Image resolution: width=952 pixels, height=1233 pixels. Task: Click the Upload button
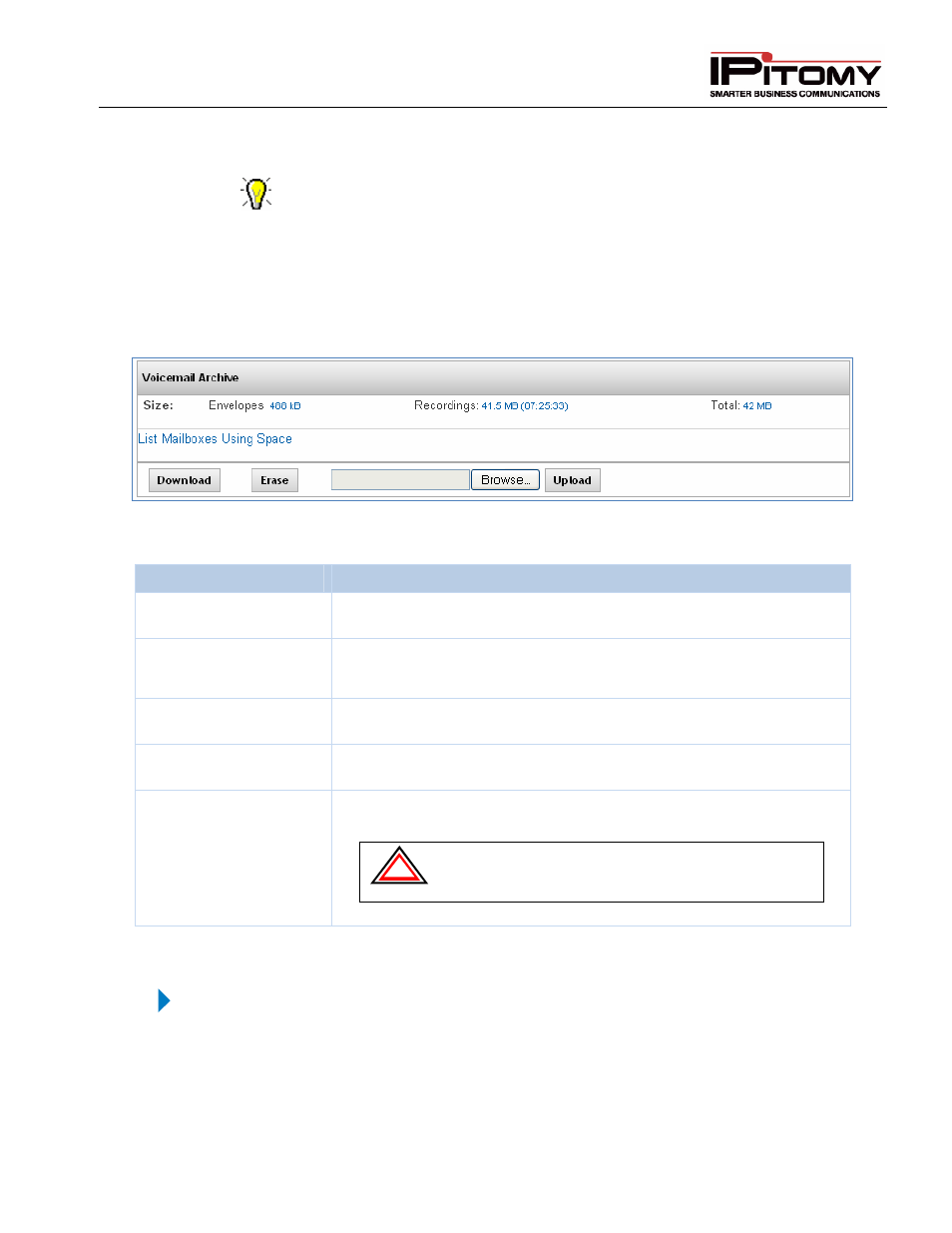pyautogui.click(x=573, y=480)
